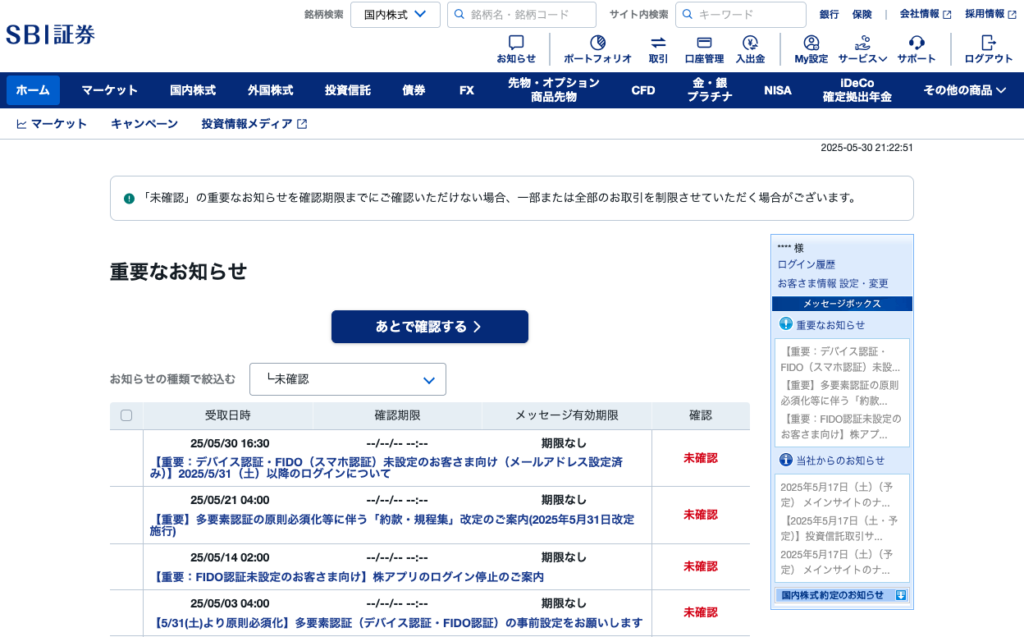Open 先物・オプション 商品先物 tab

(x=554, y=90)
